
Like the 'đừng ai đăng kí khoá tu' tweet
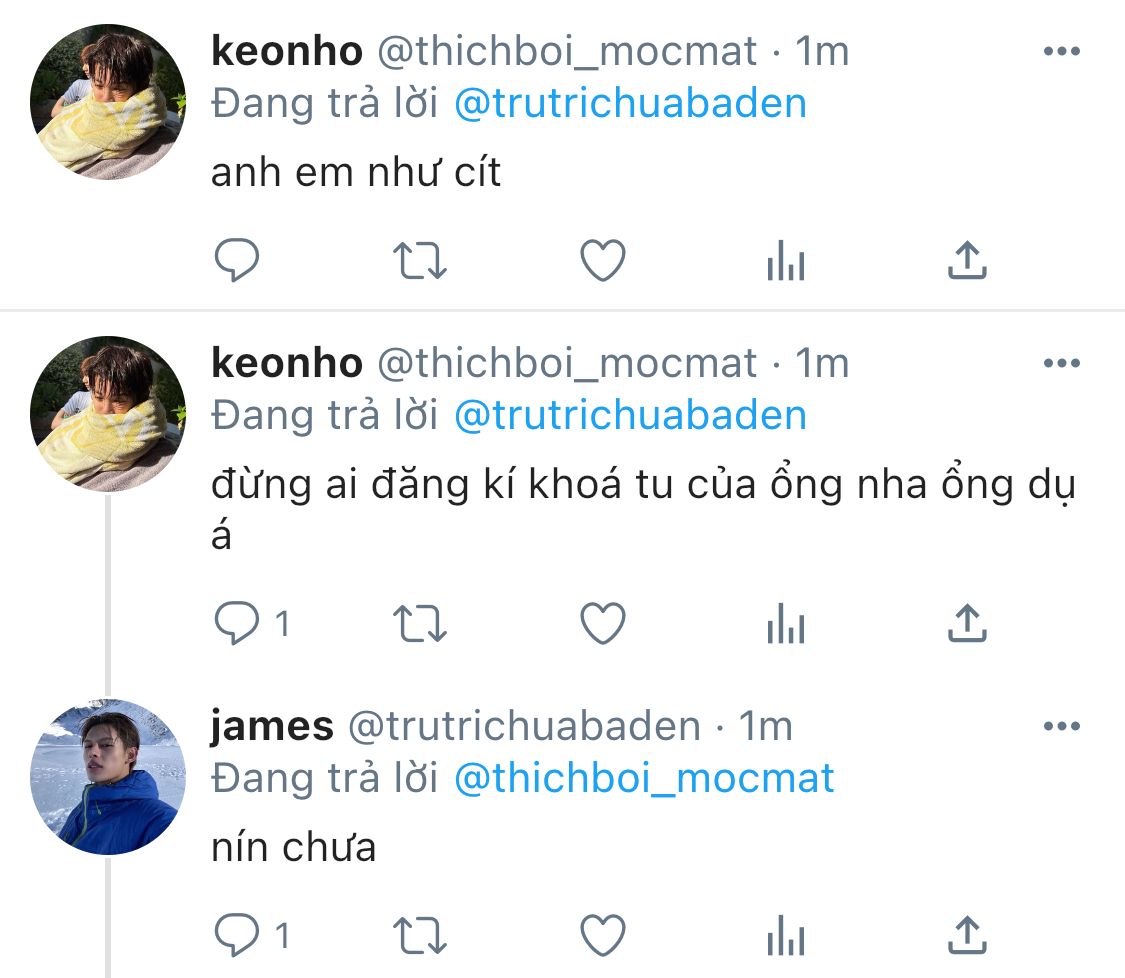pyautogui.click(x=603, y=623)
